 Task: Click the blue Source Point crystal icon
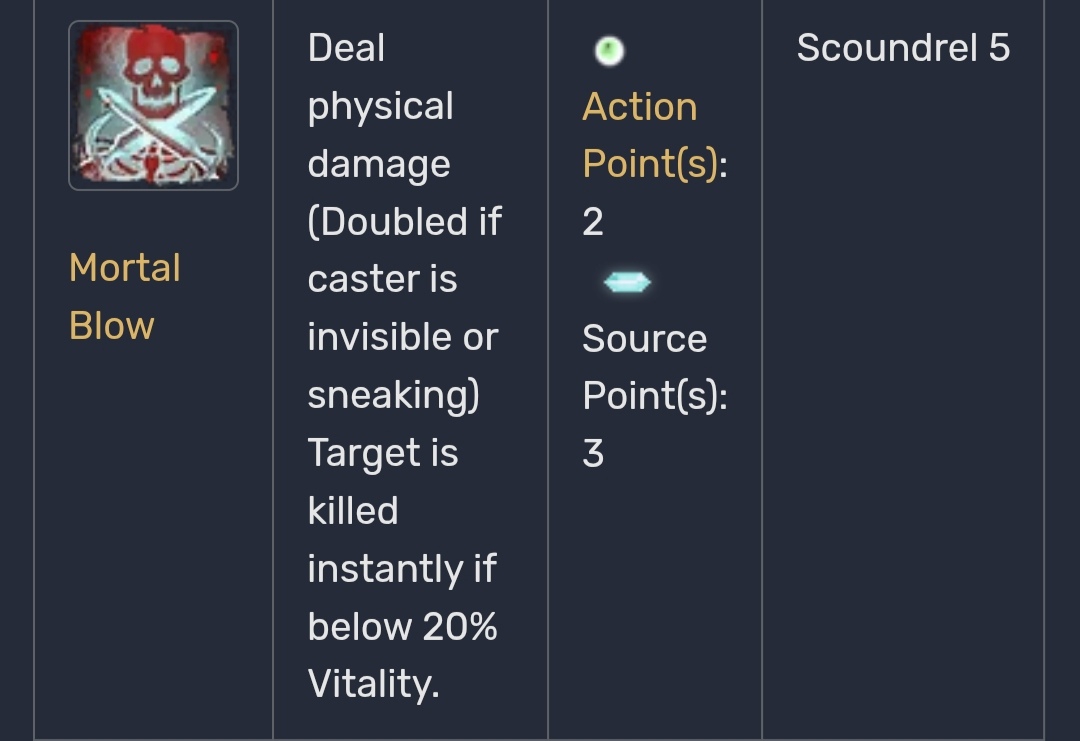click(627, 282)
